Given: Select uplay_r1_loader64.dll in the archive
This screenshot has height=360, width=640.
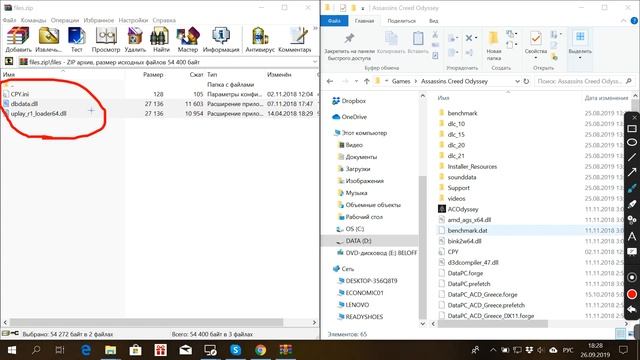Looking at the screenshot, I should pyautogui.click(x=39, y=113).
